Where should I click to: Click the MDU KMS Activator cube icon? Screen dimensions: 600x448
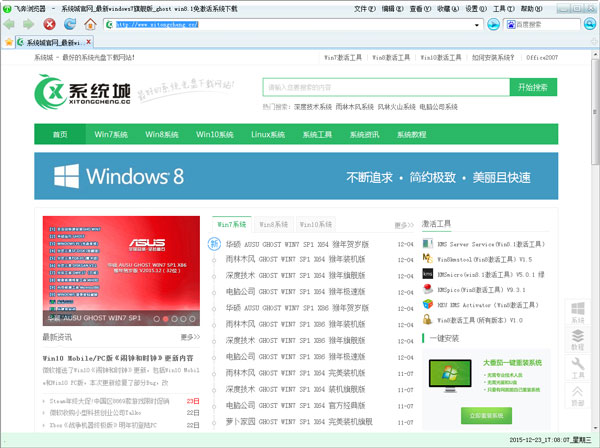click(x=427, y=305)
